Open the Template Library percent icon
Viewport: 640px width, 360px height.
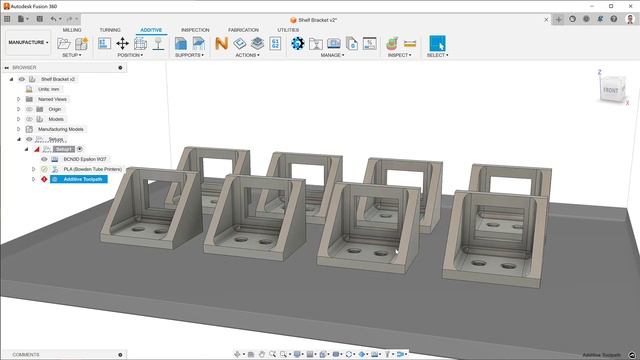[x=369, y=43]
